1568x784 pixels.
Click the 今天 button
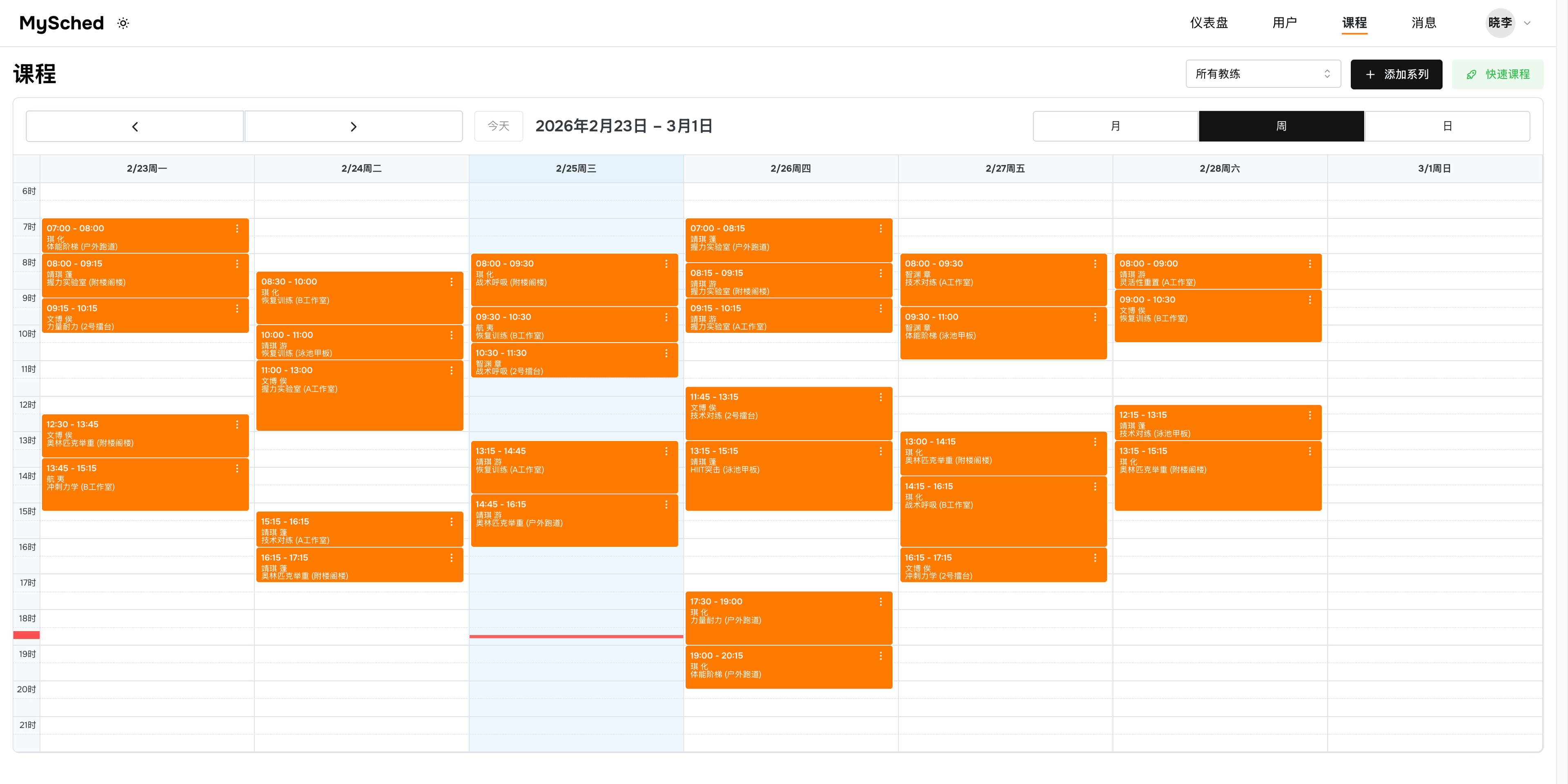[499, 126]
